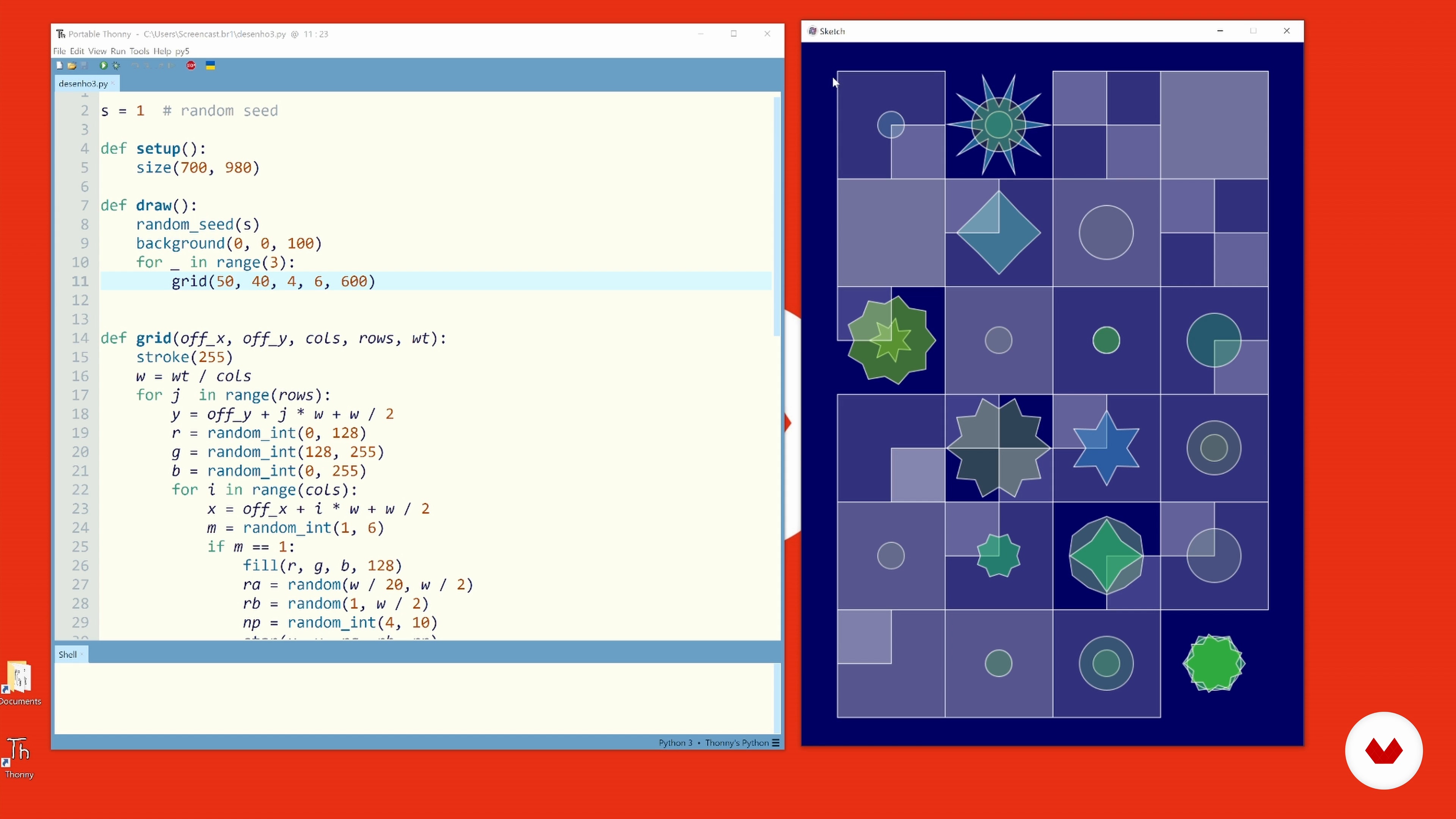Click 'background(0, 0, 100)' line

[x=229, y=243]
